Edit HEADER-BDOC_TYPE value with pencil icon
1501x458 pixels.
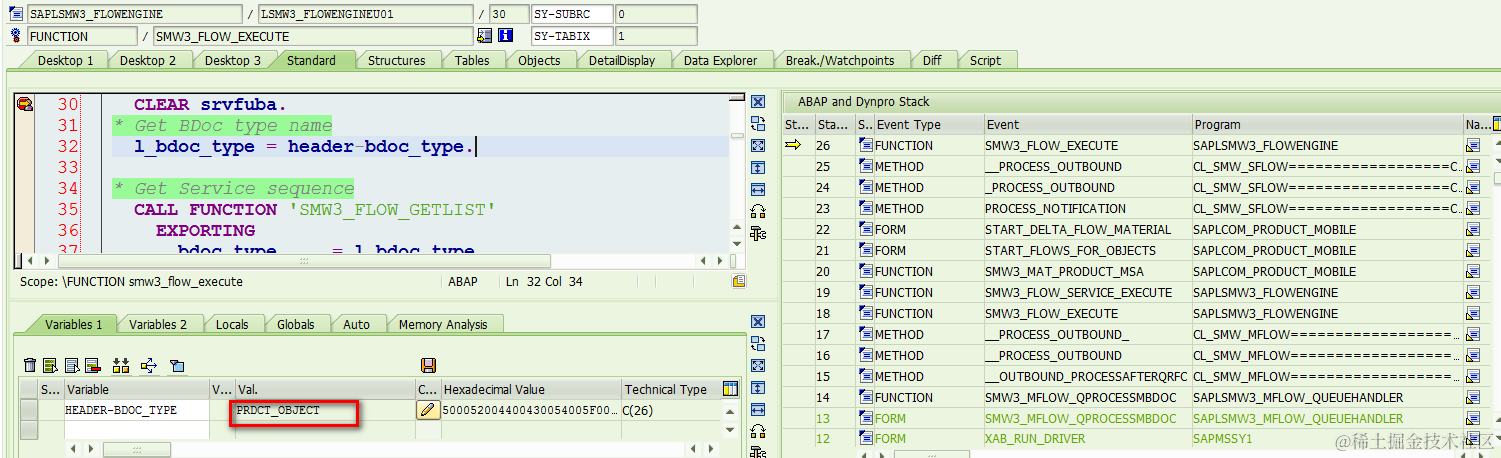[427, 410]
